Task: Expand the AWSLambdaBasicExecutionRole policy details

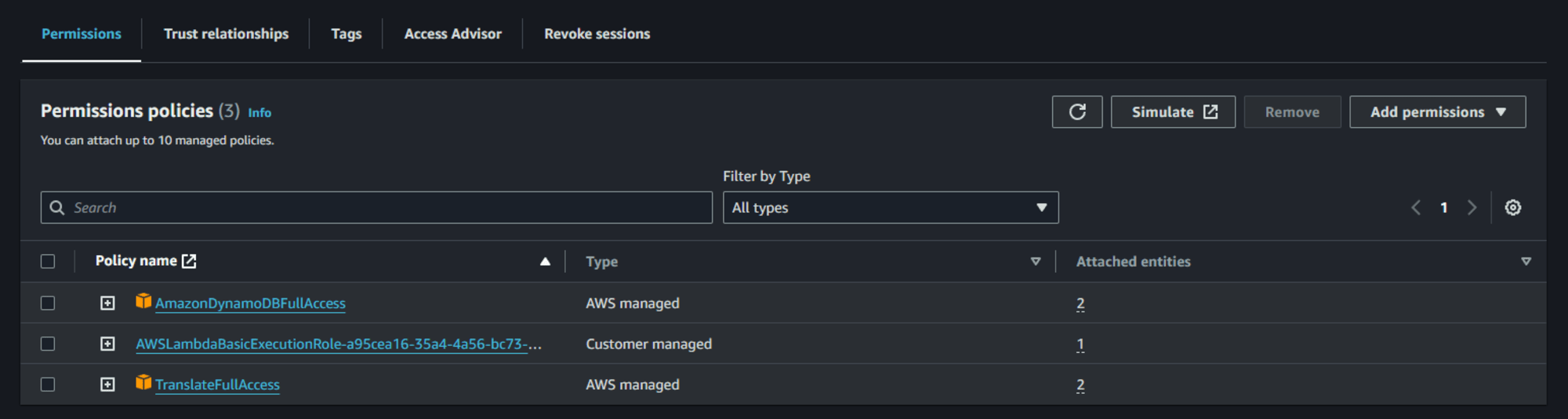Action: pos(107,344)
